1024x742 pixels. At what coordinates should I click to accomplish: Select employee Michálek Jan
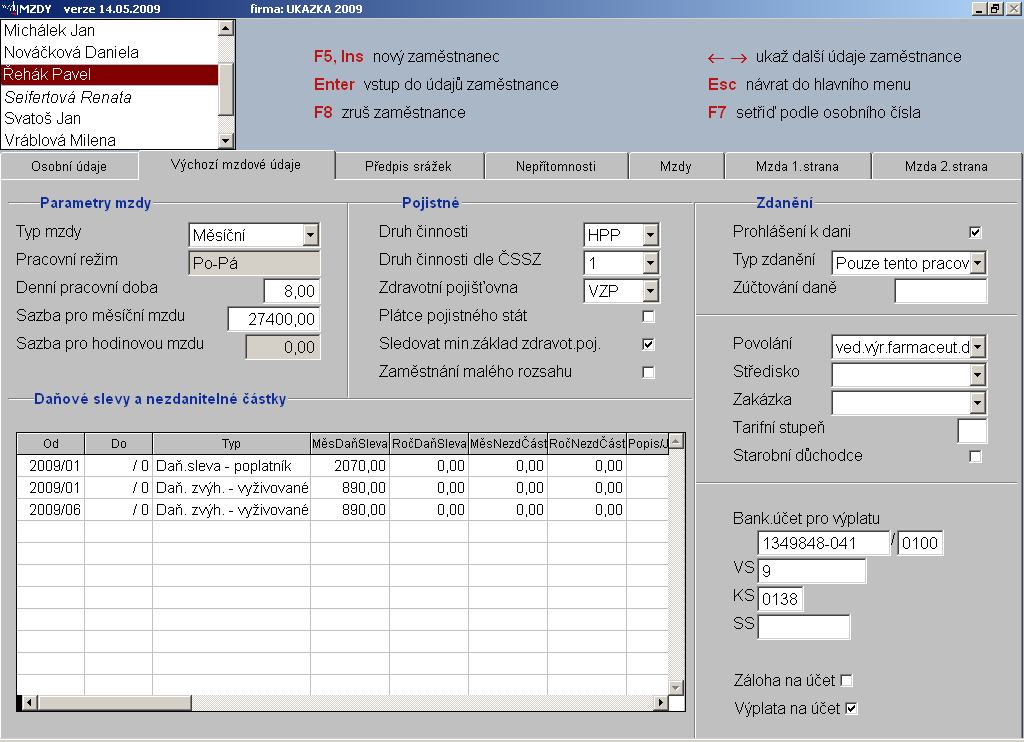coord(110,31)
